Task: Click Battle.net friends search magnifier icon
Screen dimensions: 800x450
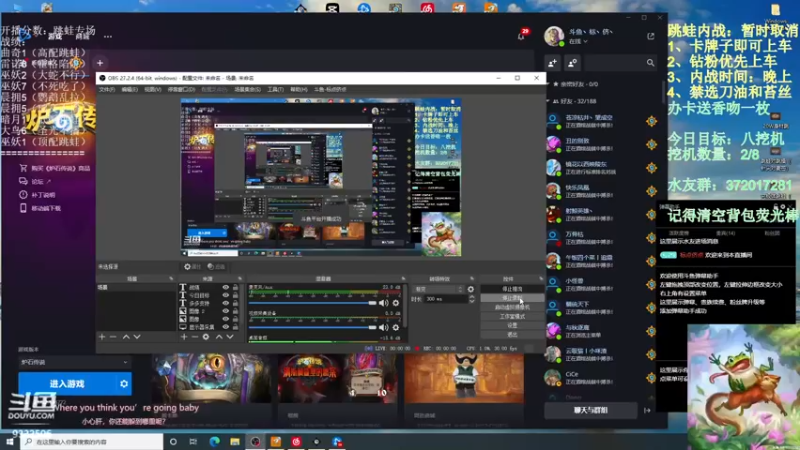Action: pyautogui.click(x=651, y=63)
